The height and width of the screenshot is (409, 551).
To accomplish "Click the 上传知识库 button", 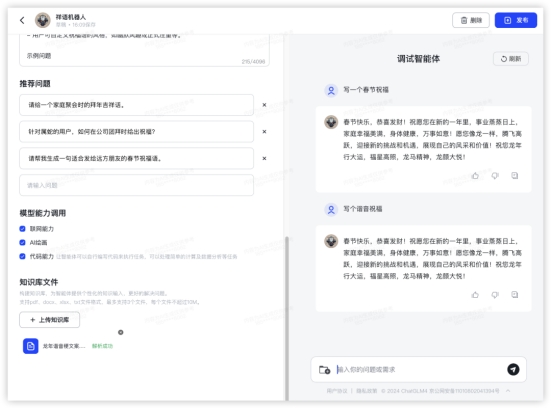I will 50,320.
